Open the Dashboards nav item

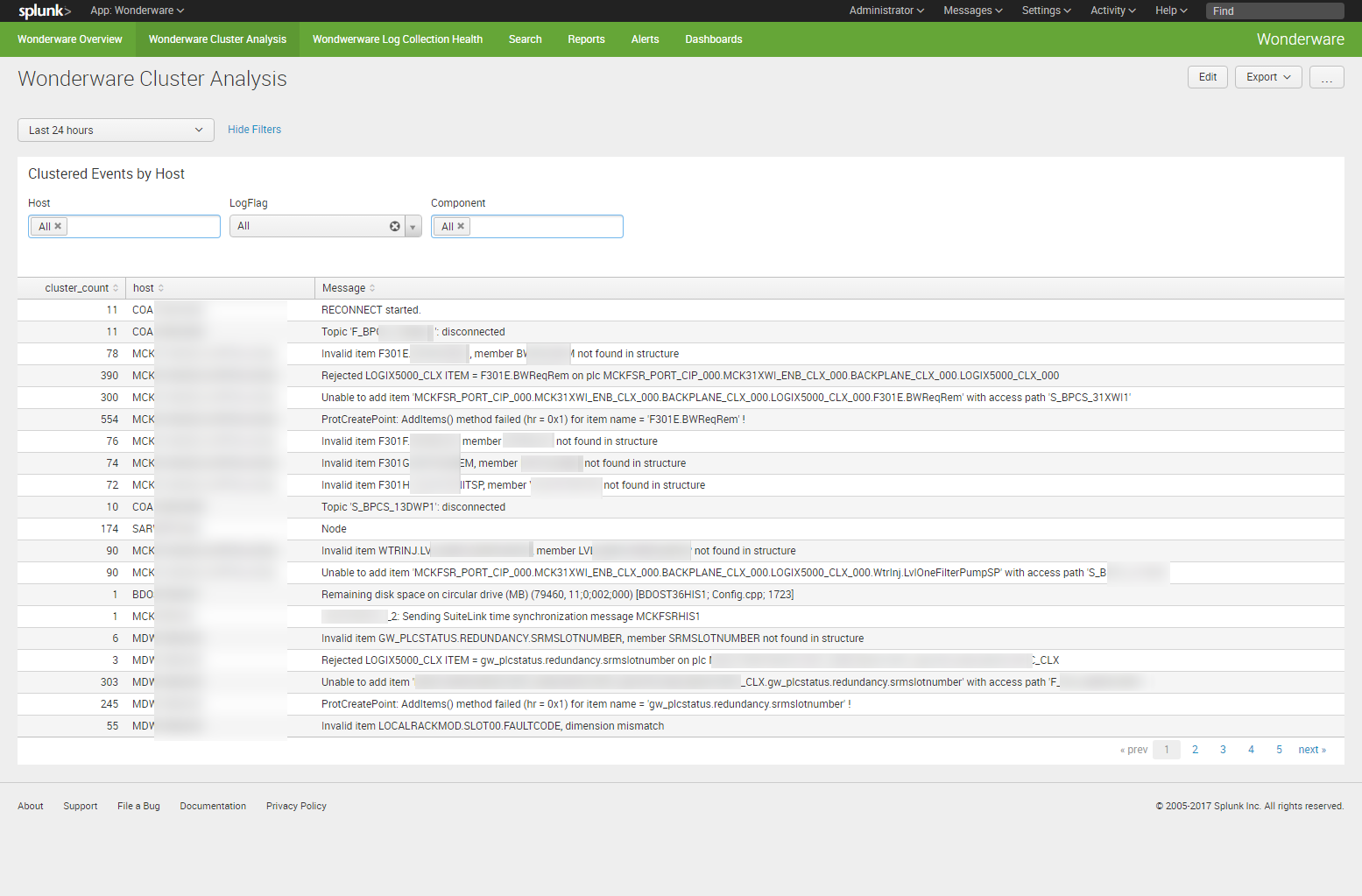pyautogui.click(x=714, y=39)
